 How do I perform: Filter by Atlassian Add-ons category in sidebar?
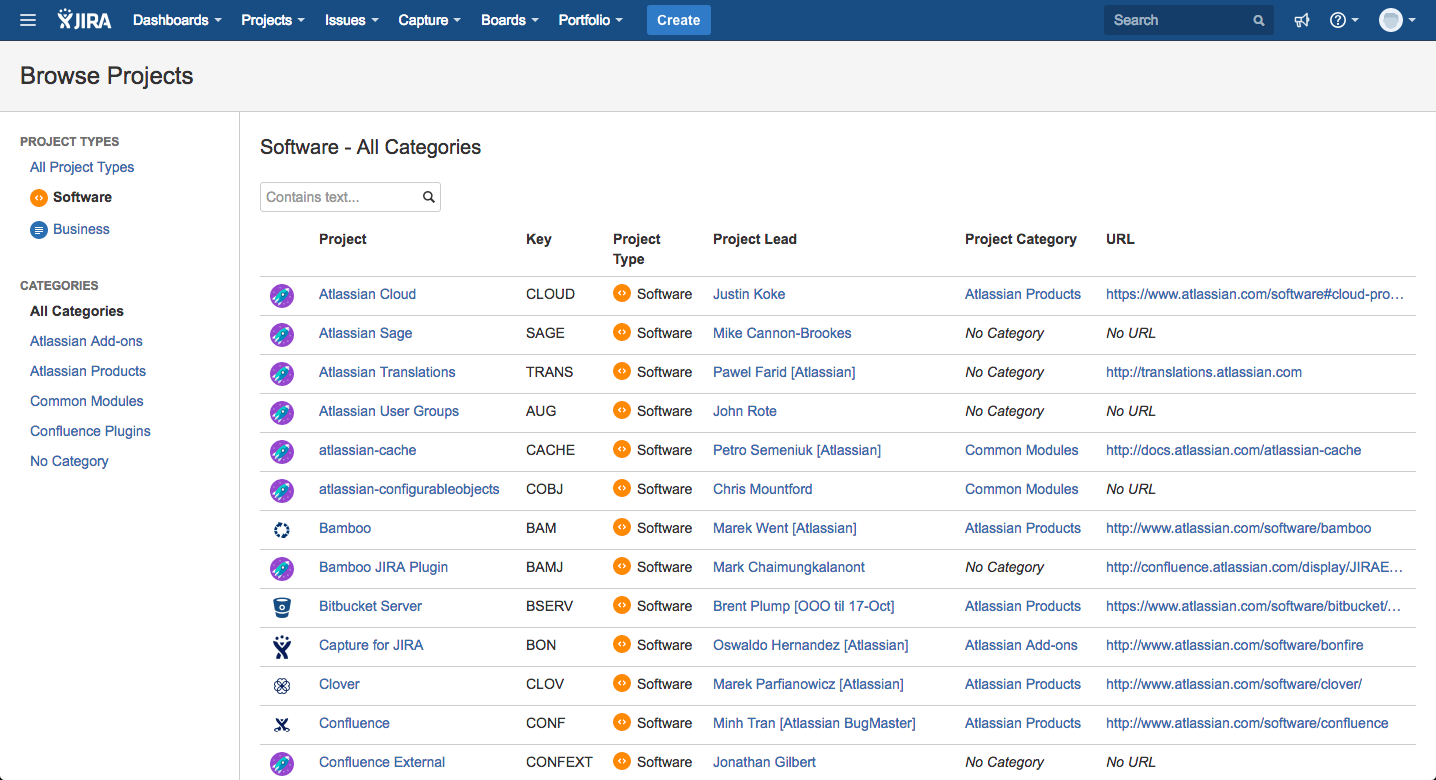86,341
